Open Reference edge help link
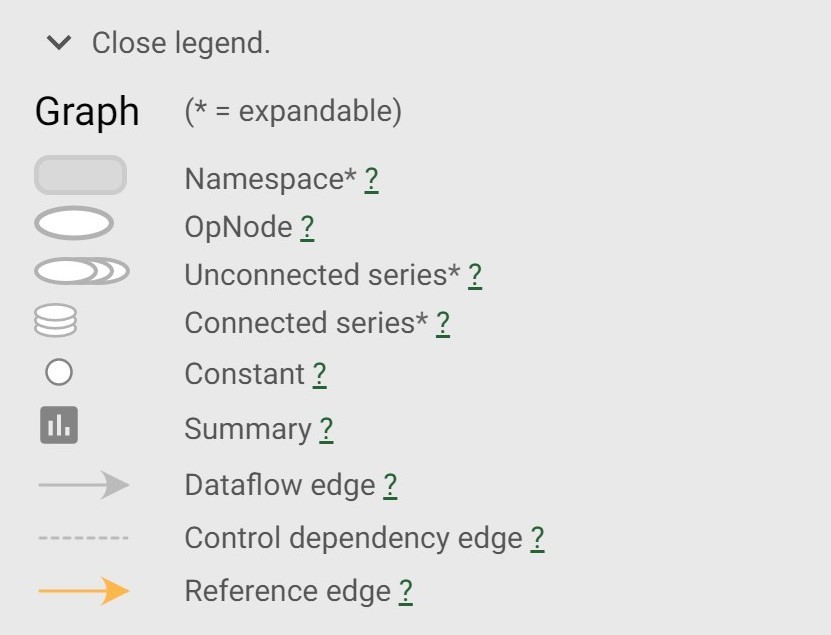Viewport: 831px width, 635px height. click(405, 592)
